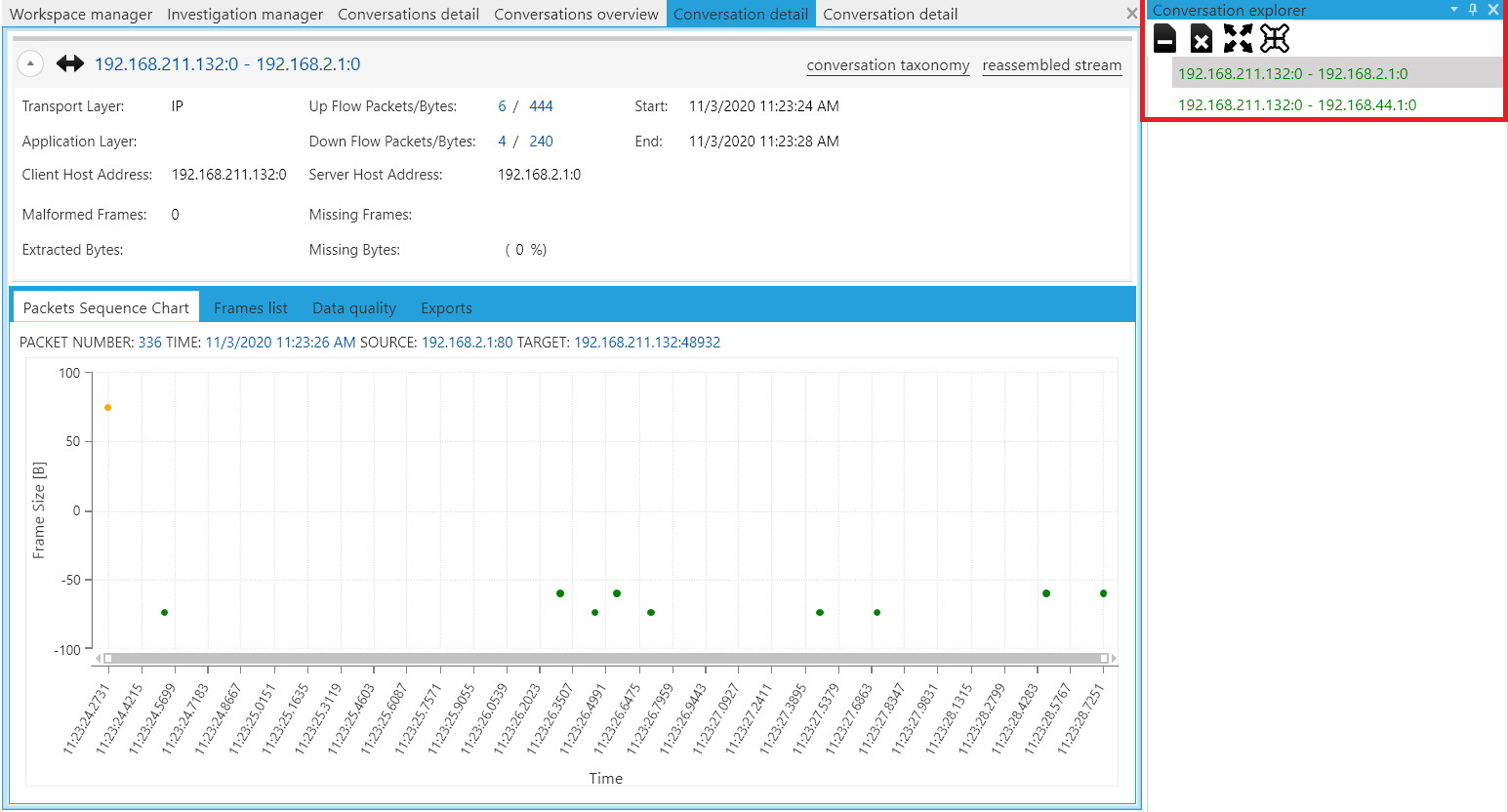Image resolution: width=1508 pixels, height=812 pixels.
Task: Open the Data quality tab
Action: pos(354,308)
